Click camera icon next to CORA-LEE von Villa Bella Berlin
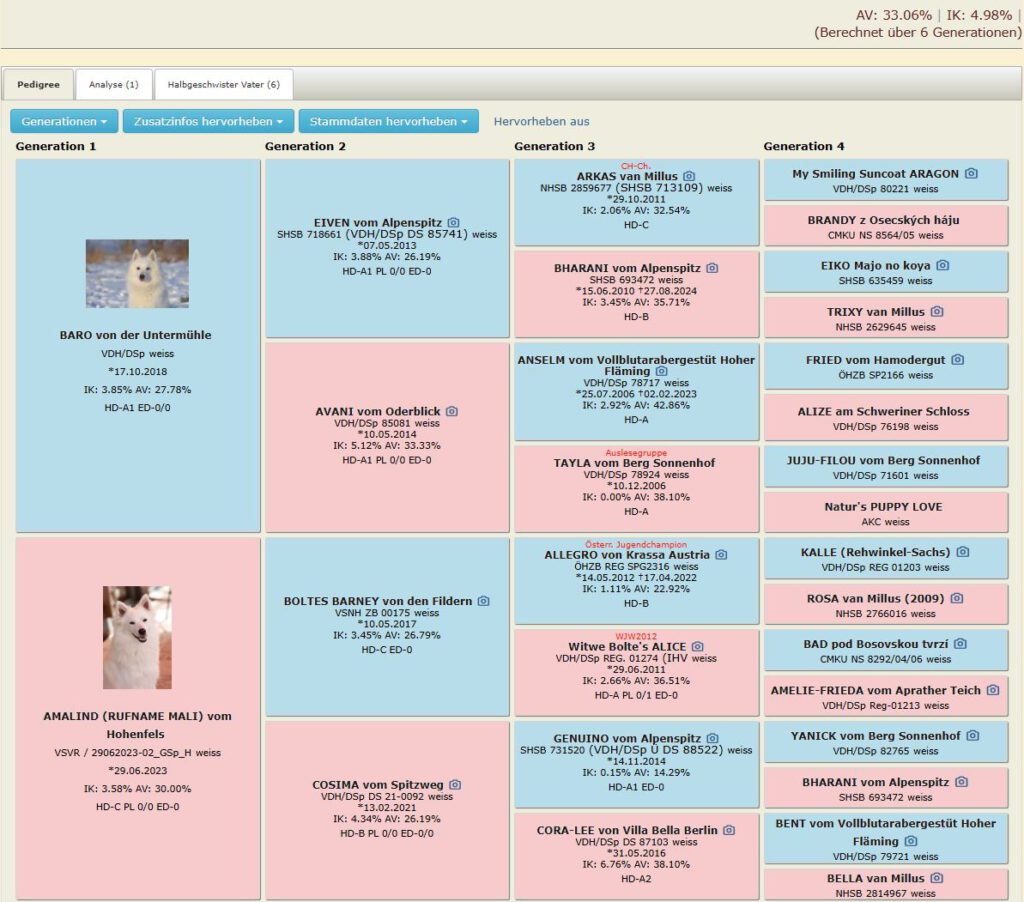 click(x=729, y=830)
